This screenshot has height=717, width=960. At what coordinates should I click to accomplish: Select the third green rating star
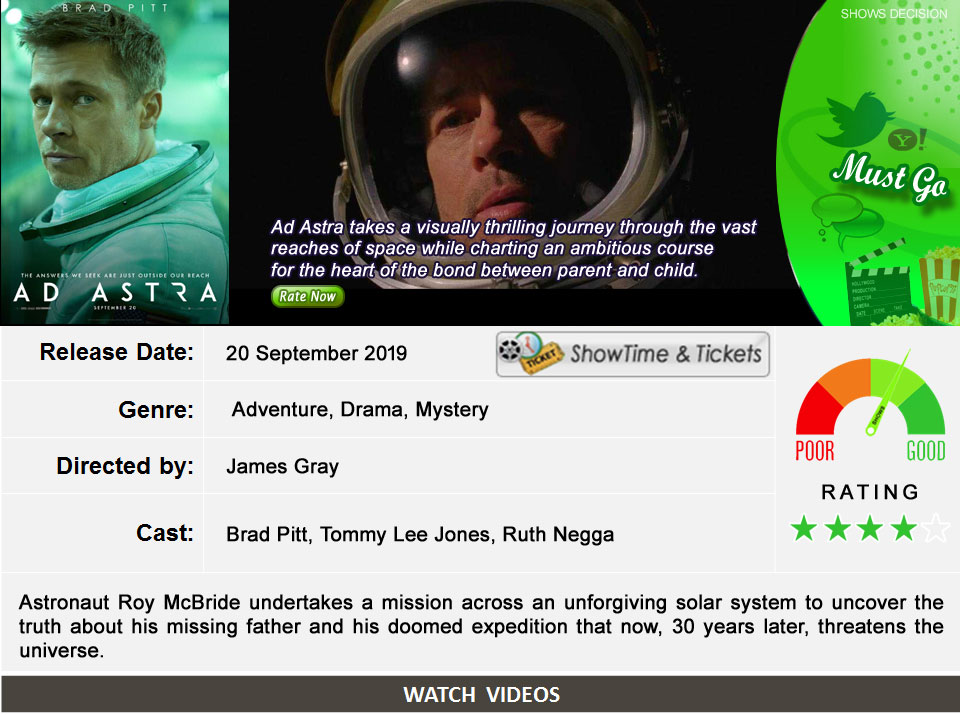(x=870, y=528)
